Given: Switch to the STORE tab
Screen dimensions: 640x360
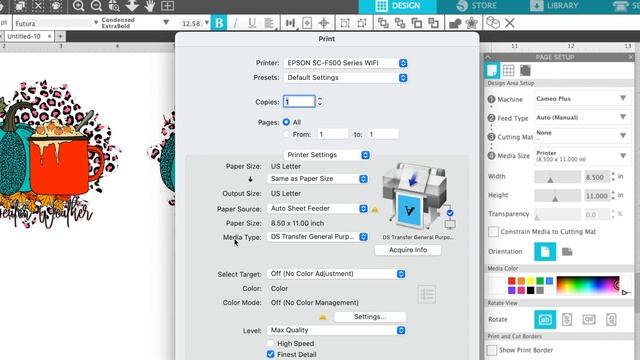Looking at the screenshot, I should [477, 6].
